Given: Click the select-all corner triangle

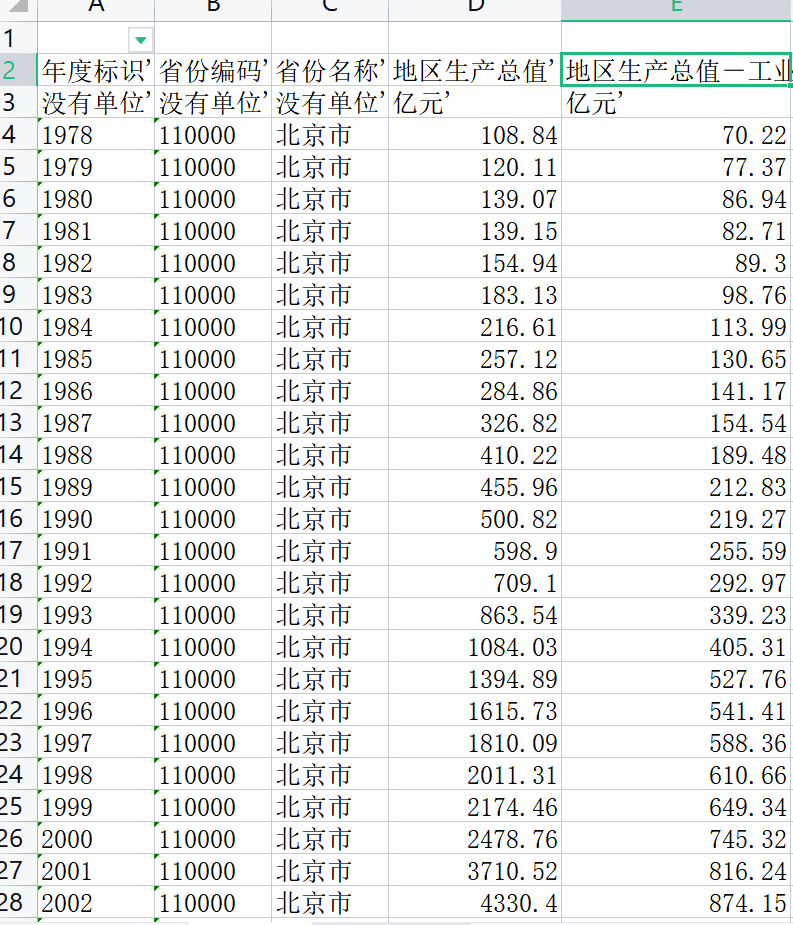Looking at the screenshot, I should click(x=18, y=6).
